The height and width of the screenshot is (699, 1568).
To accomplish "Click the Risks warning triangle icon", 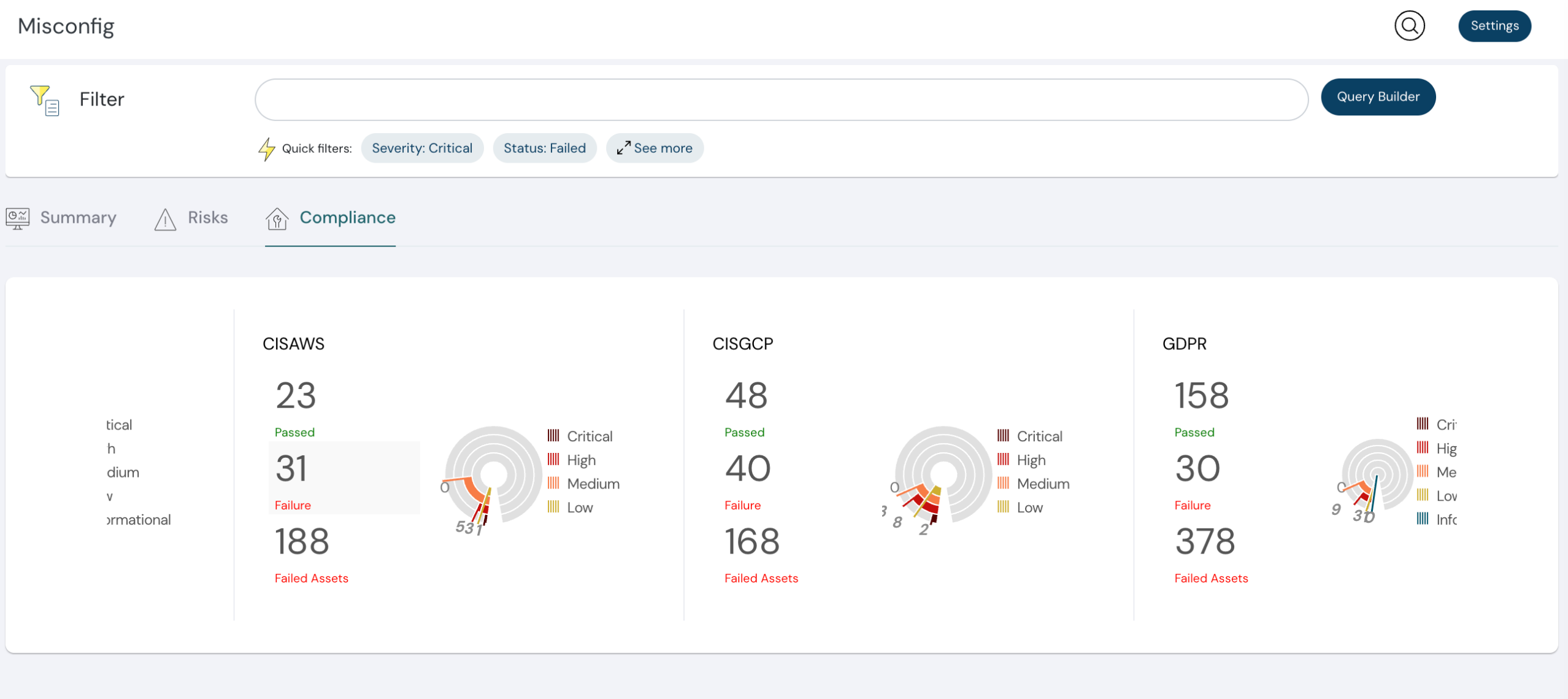I will click(x=165, y=219).
